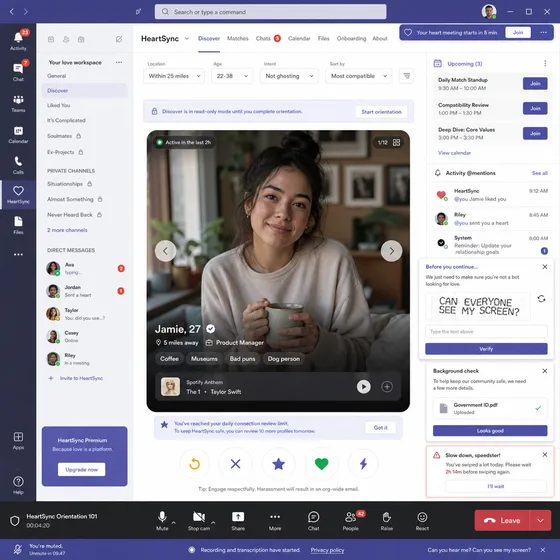The image size is (560, 560).
Task: Expand the HeartSync title chevron
Action: pos(186,39)
